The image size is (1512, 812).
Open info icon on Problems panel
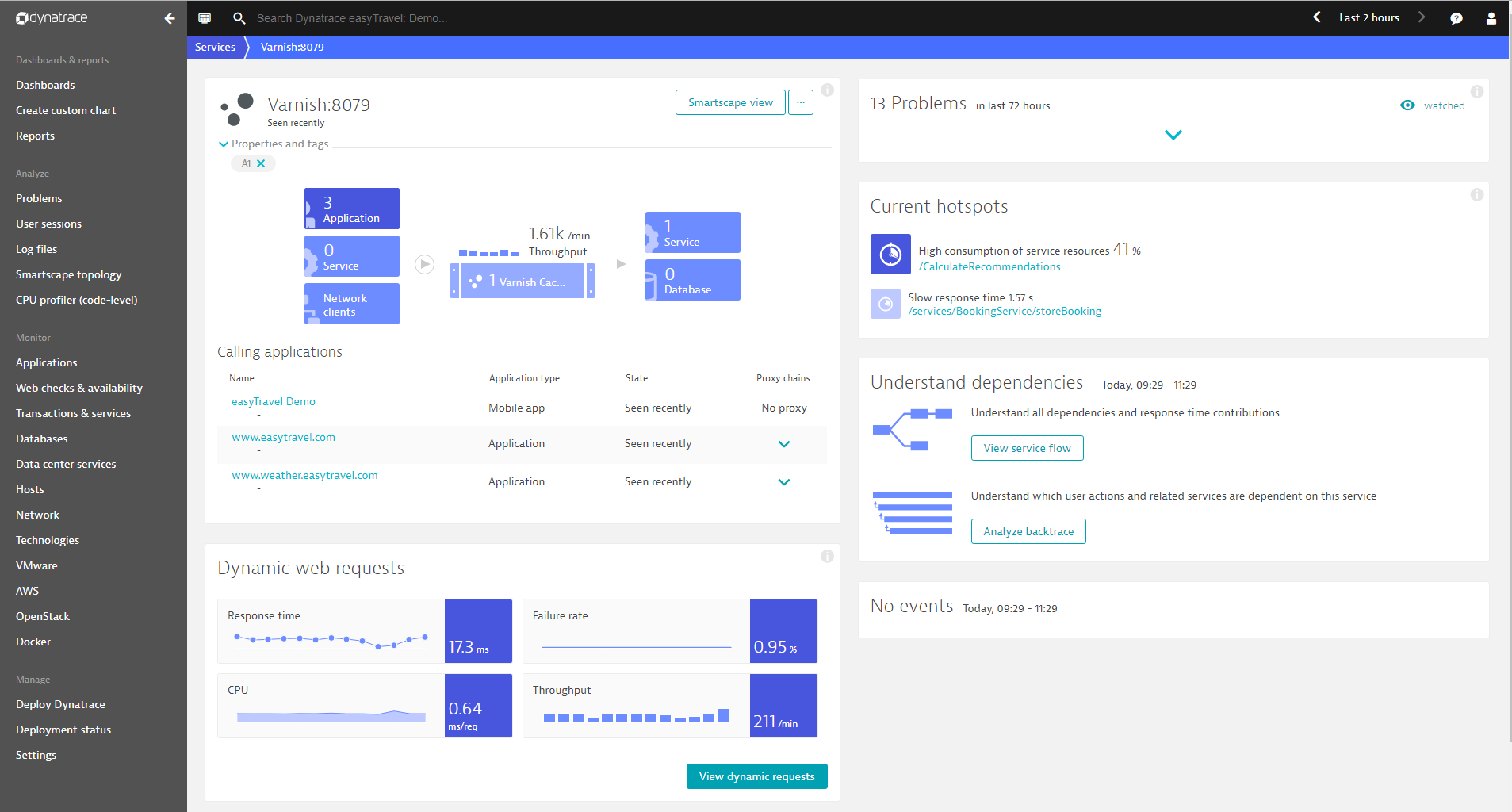point(1476,91)
